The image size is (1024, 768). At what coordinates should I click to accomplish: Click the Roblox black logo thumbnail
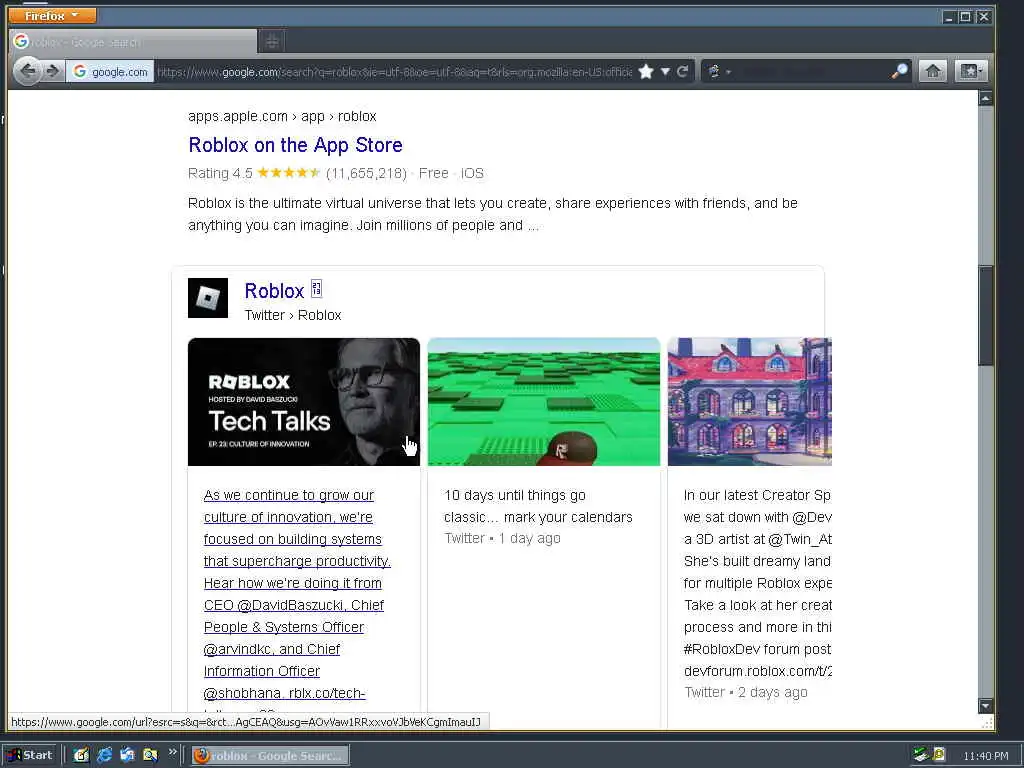click(208, 298)
